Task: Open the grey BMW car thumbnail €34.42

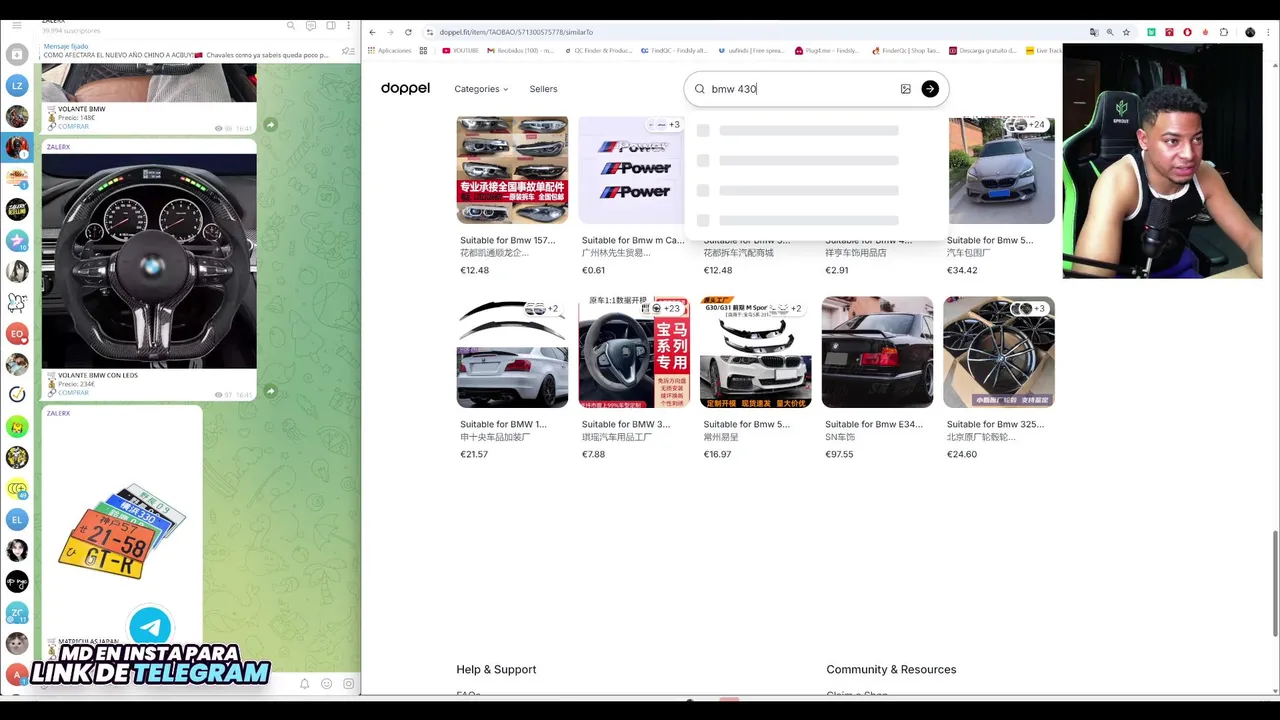Action: point(1001,170)
